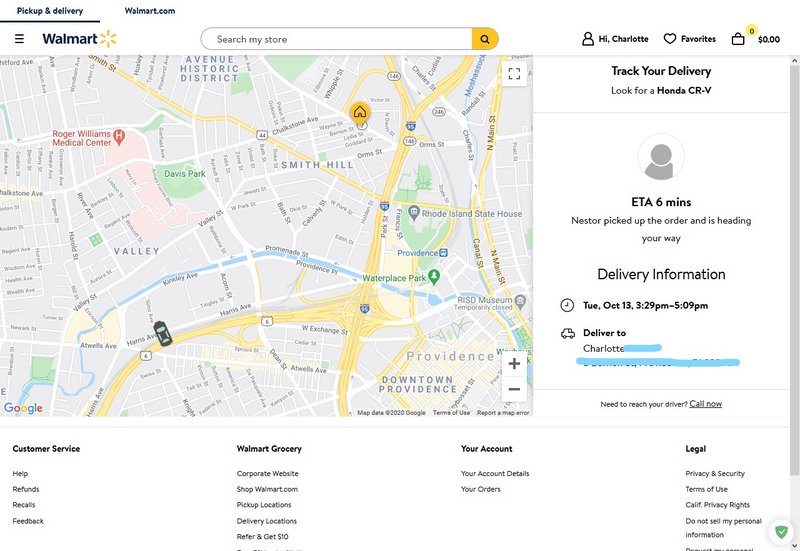This screenshot has height=551, width=800.
Task: Switch to the Pickup & delivery tab
Action: (x=50, y=10)
